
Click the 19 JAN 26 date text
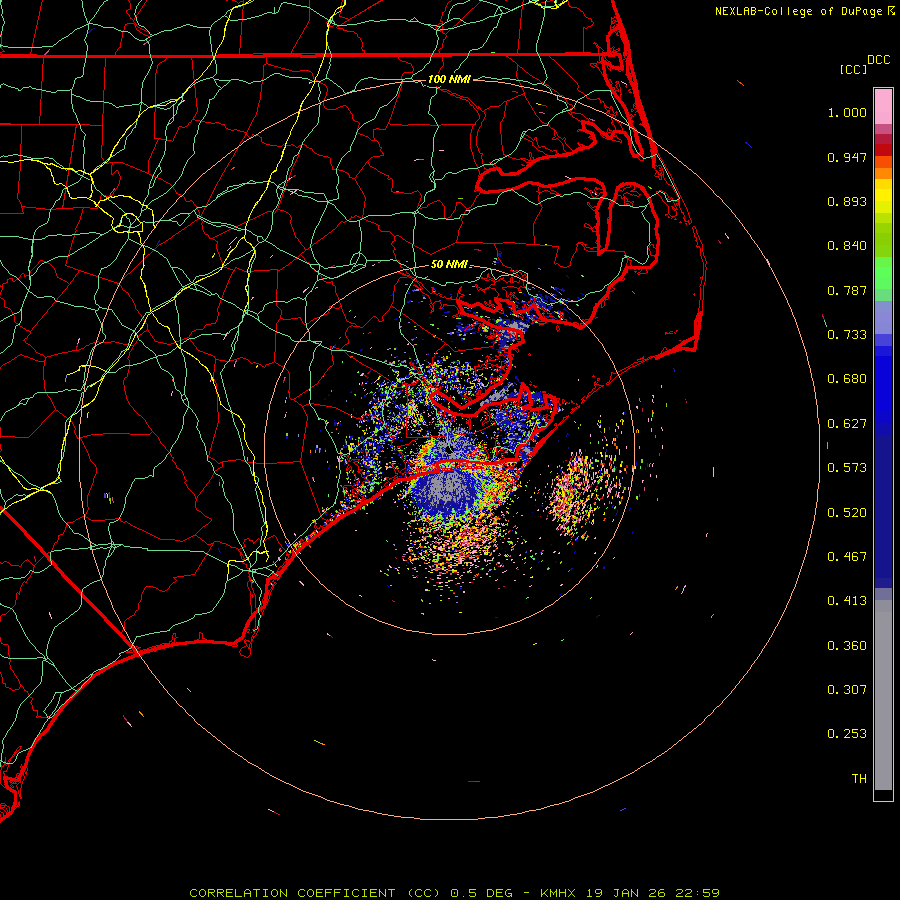click(626, 893)
